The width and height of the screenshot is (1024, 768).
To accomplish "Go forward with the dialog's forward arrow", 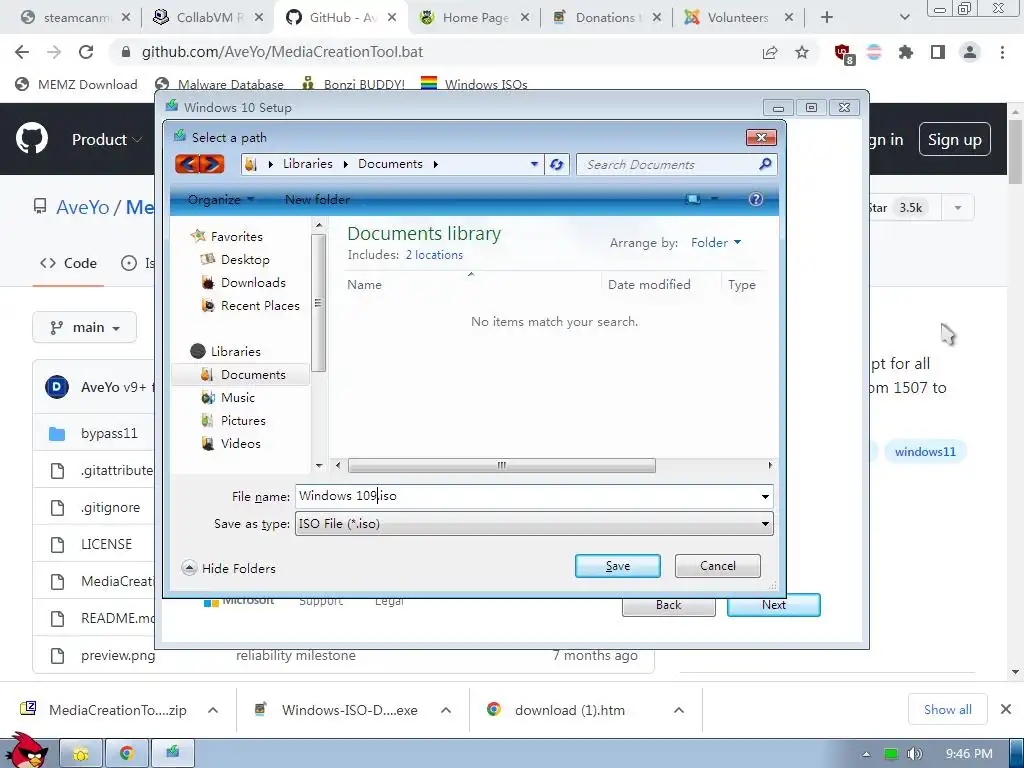I will (x=212, y=164).
